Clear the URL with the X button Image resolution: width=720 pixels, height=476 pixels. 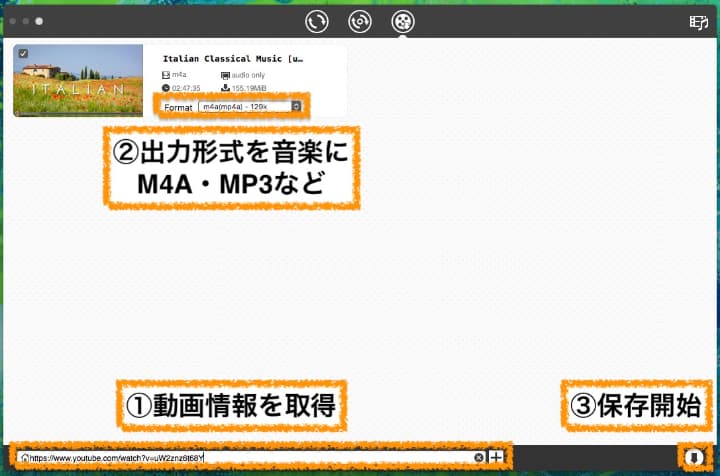coord(479,458)
